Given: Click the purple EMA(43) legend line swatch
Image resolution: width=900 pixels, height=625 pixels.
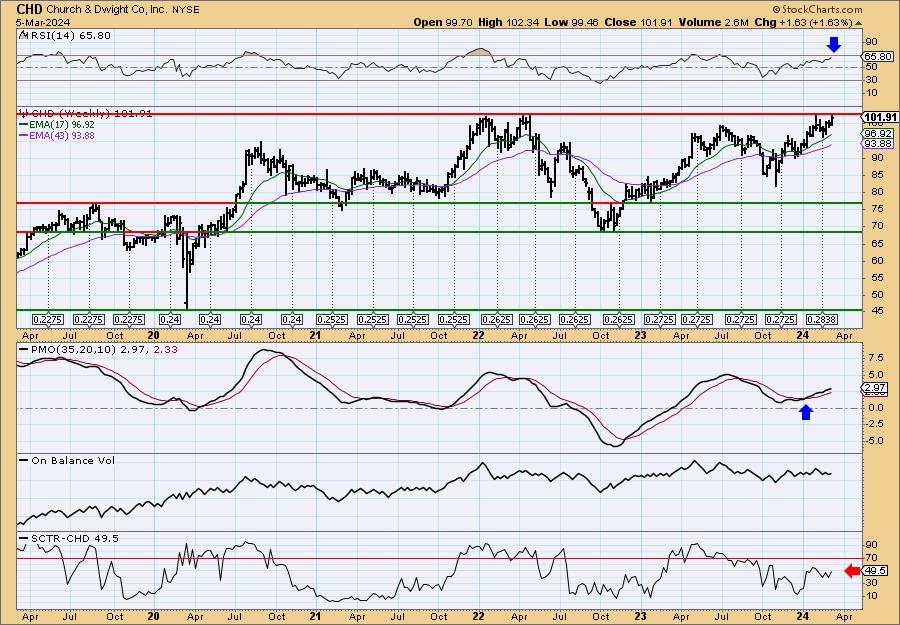Looking at the screenshot, I should pyautogui.click(x=24, y=136).
